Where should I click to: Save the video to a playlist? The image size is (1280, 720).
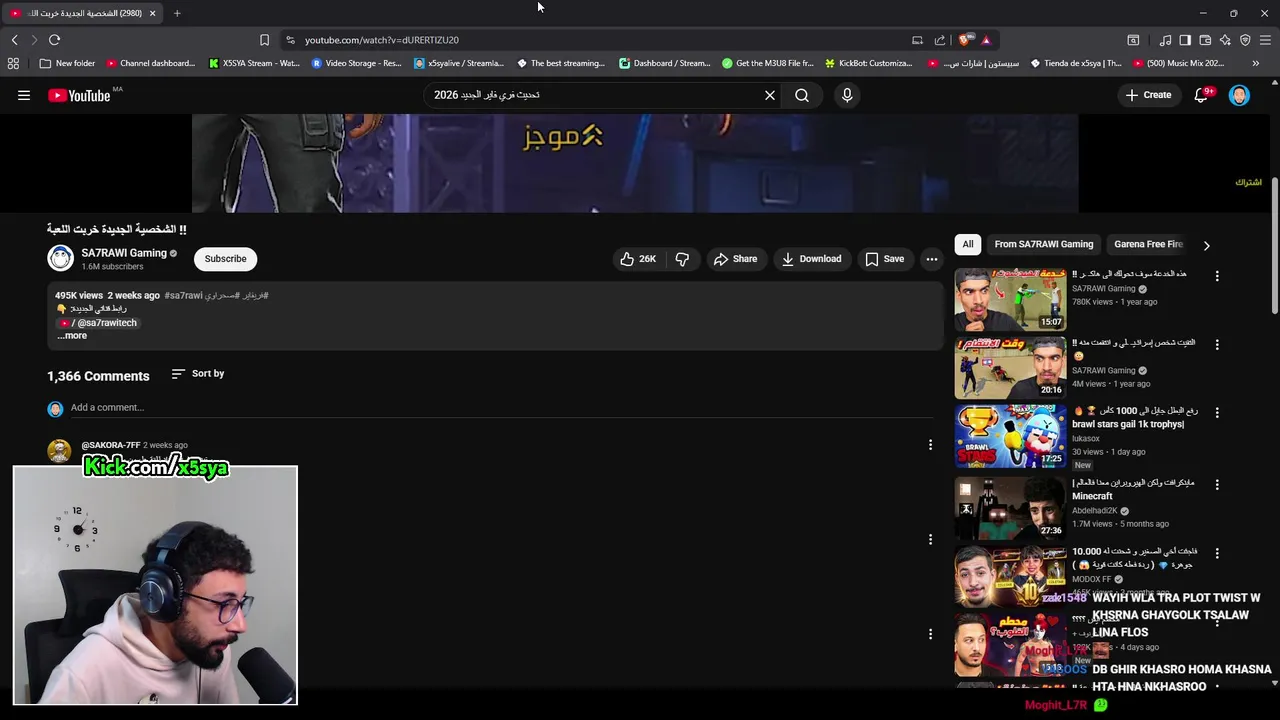[884, 259]
